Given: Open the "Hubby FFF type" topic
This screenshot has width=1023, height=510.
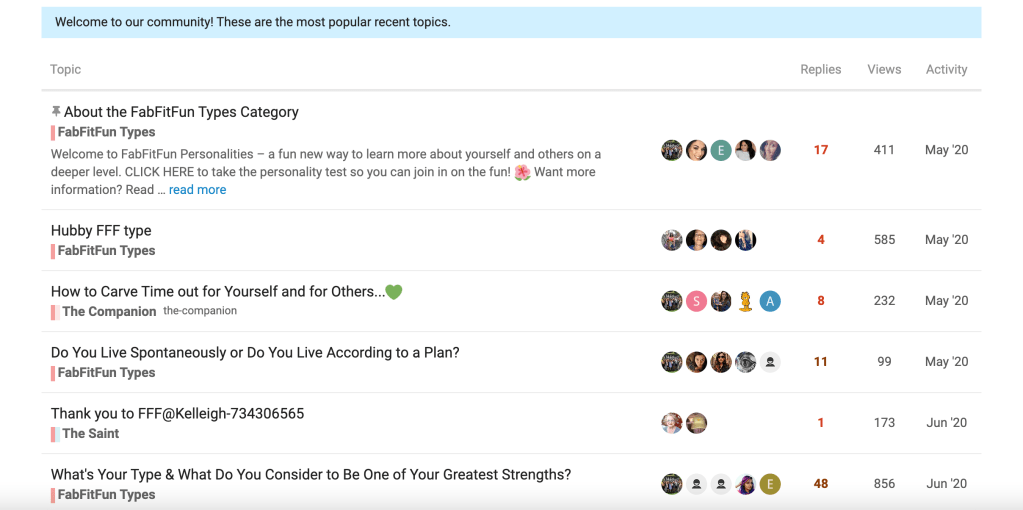Looking at the screenshot, I should pyautogui.click(x=101, y=230).
